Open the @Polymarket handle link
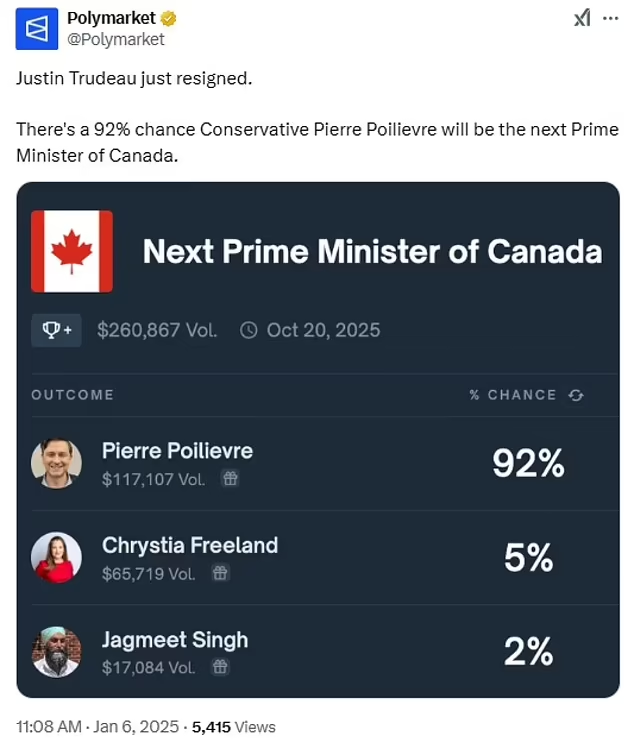634x755 pixels. tap(116, 39)
